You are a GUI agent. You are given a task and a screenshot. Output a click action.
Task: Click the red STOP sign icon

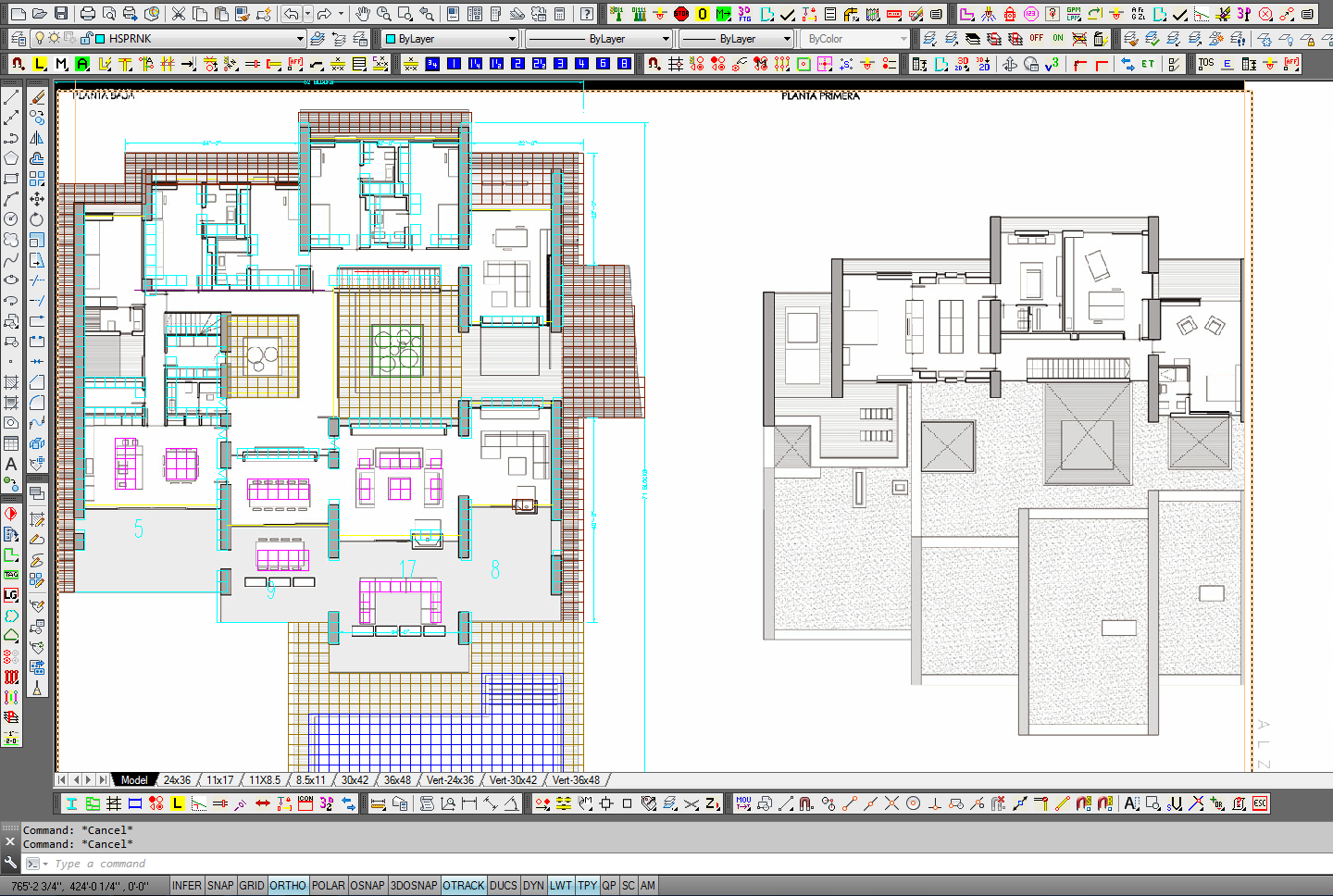(681, 14)
